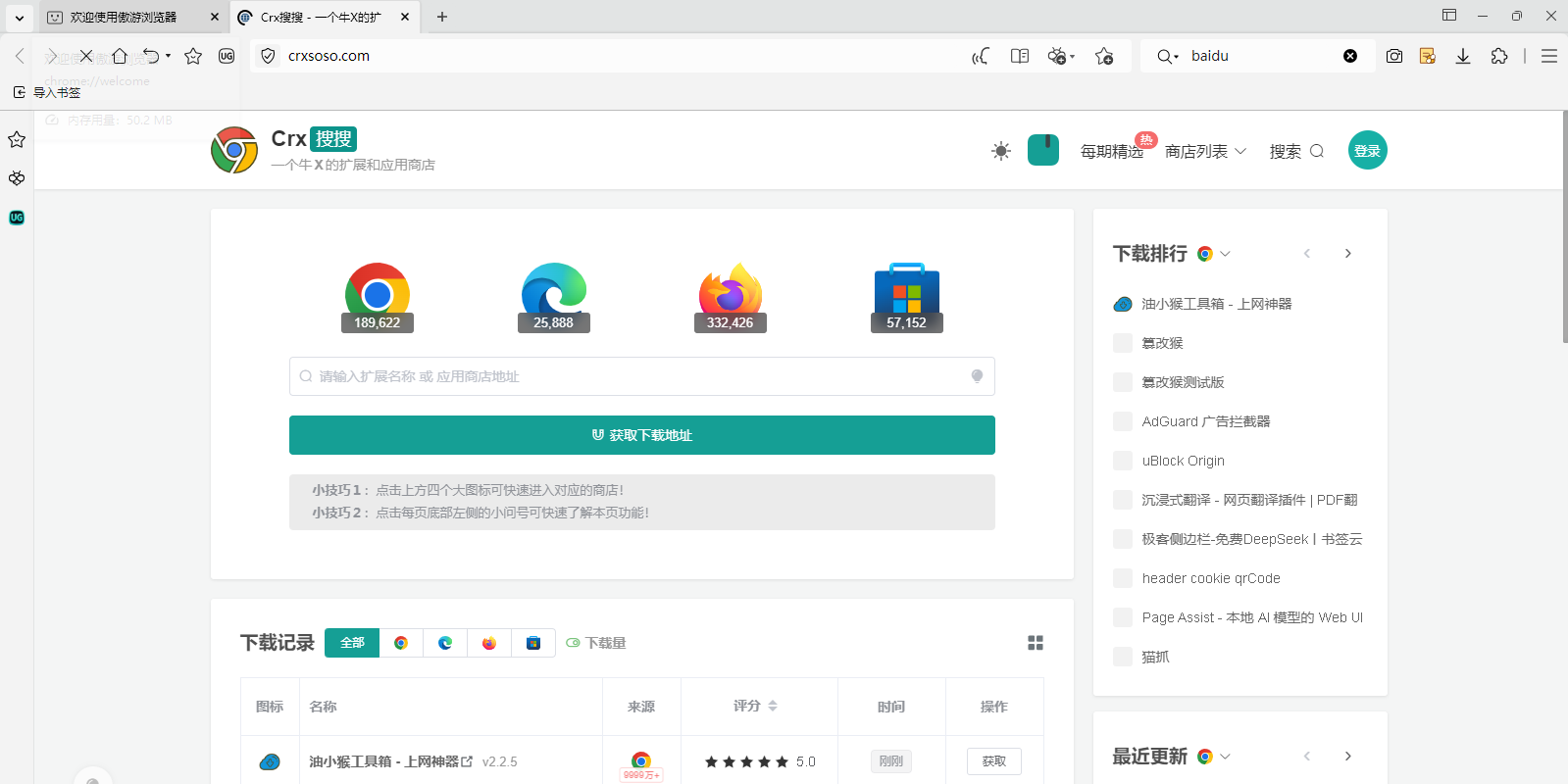Click the 登录 login button
The image size is (1568, 784).
[1367, 151]
